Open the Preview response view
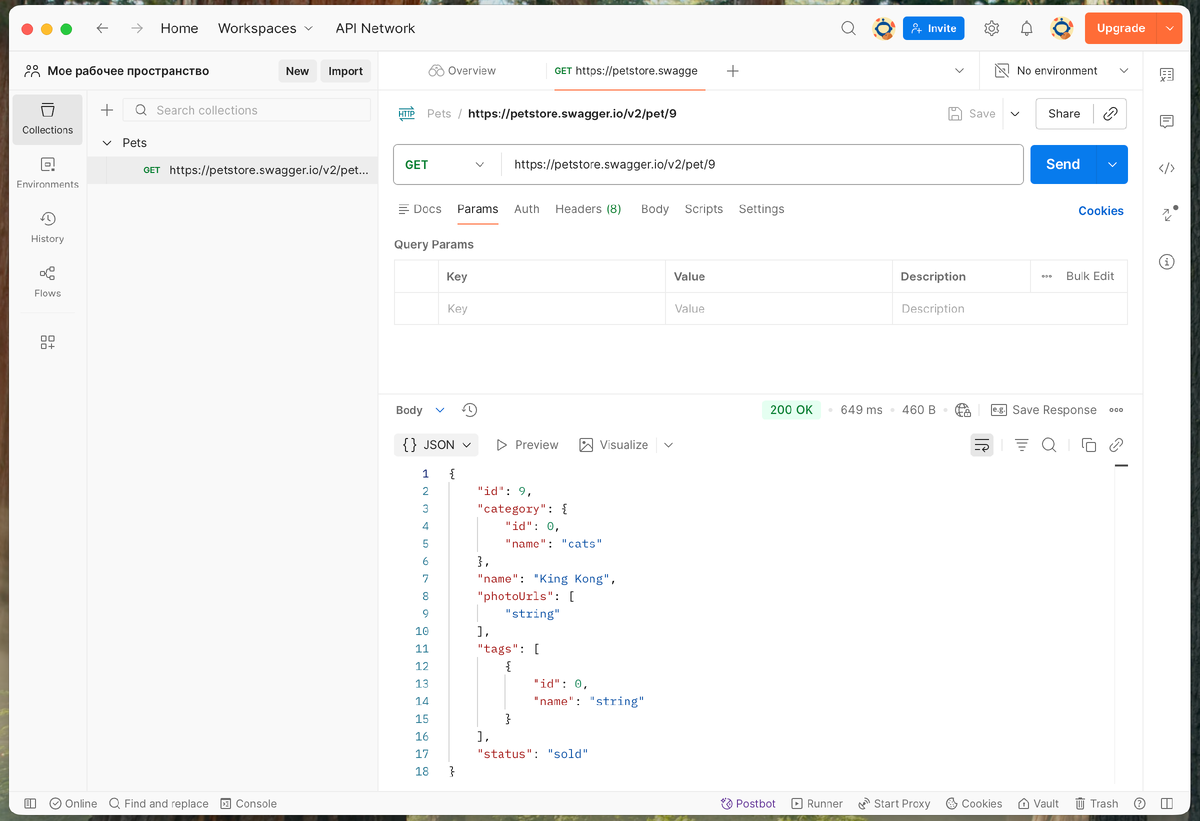The image size is (1200, 821). point(527,445)
